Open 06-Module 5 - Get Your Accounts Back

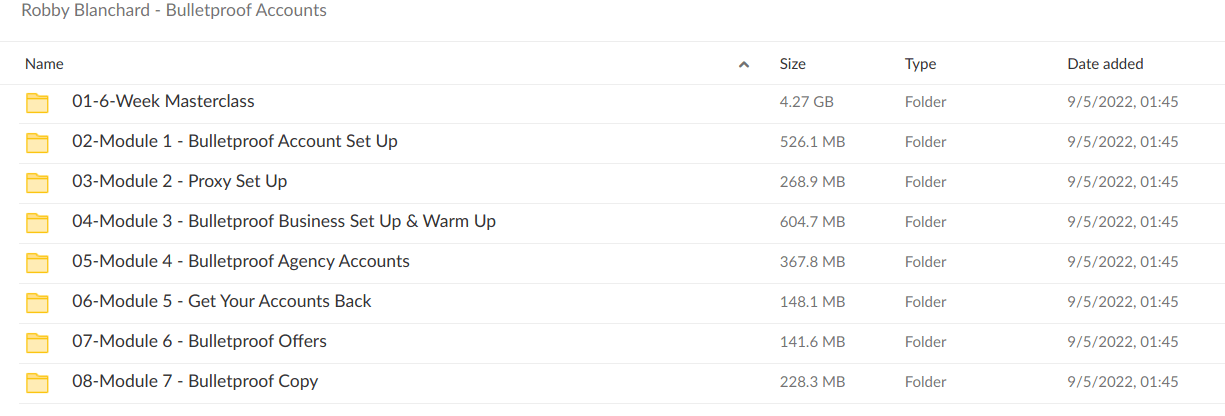click(x=222, y=301)
